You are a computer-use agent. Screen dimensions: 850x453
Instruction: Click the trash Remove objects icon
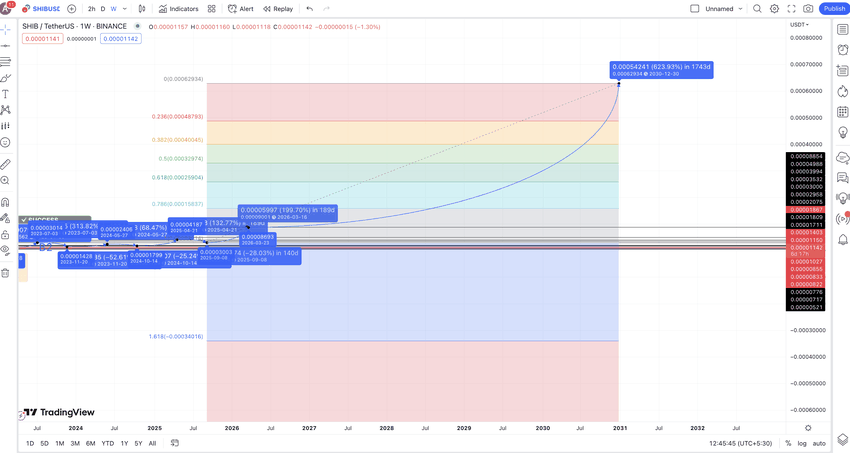click(5, 273)
